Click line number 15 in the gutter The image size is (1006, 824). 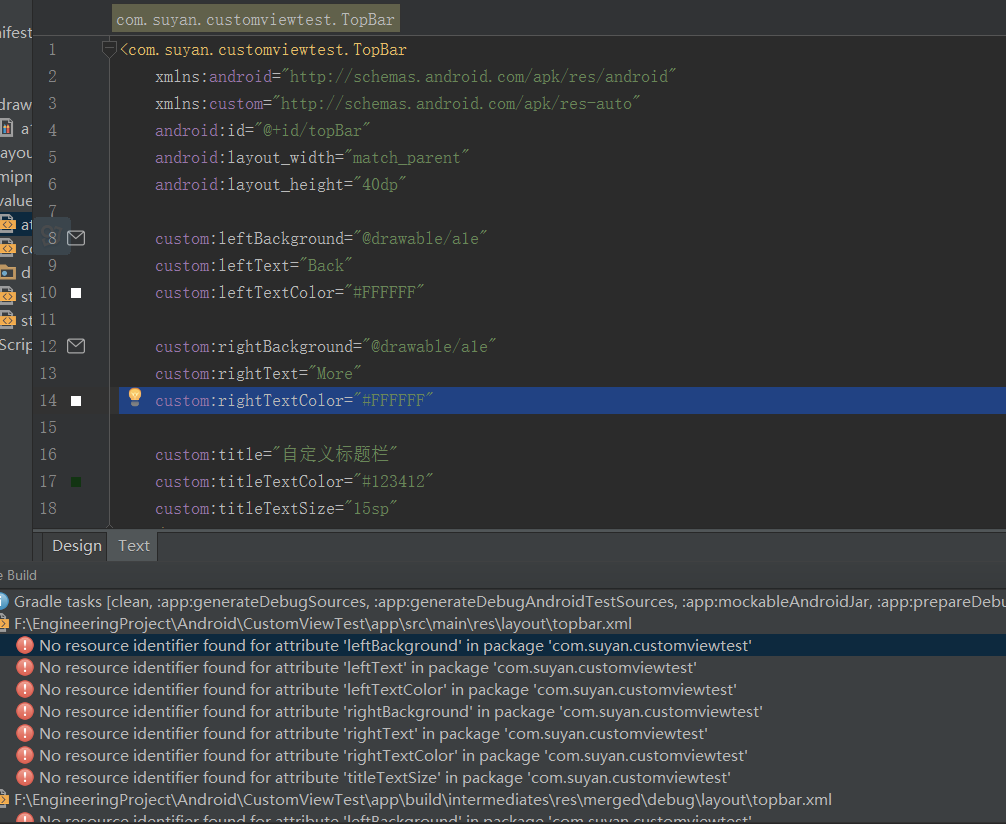48,427
